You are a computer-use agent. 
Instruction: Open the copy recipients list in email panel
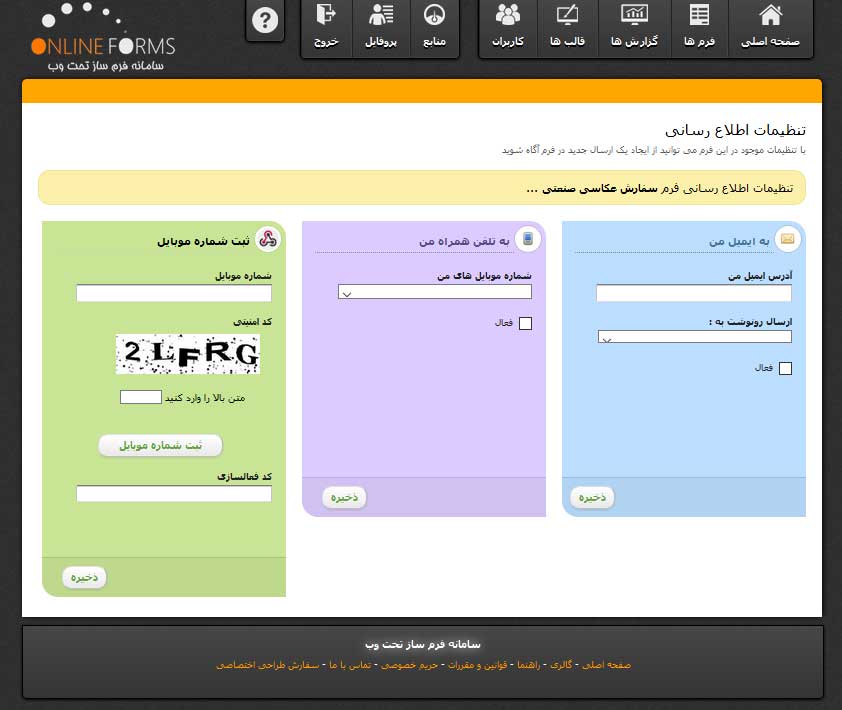[694, 336]
